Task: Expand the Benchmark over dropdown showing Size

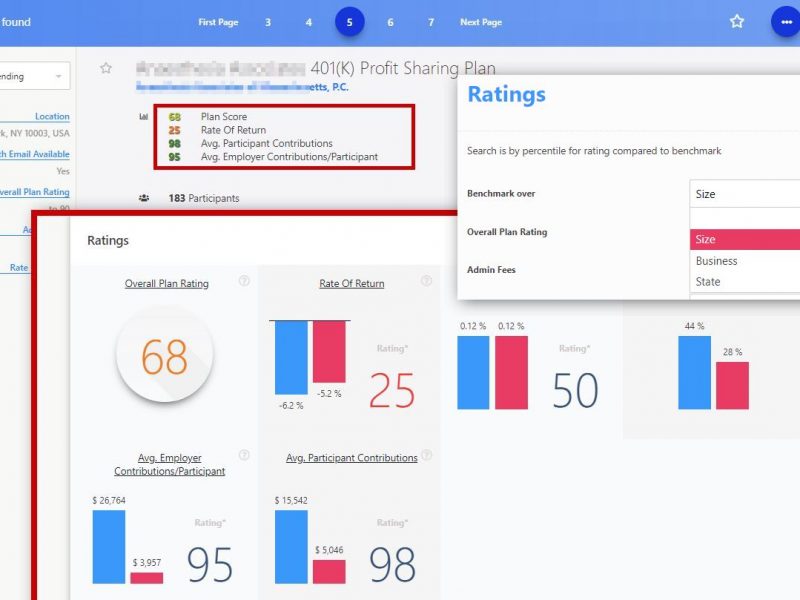Action: point(744,194)
